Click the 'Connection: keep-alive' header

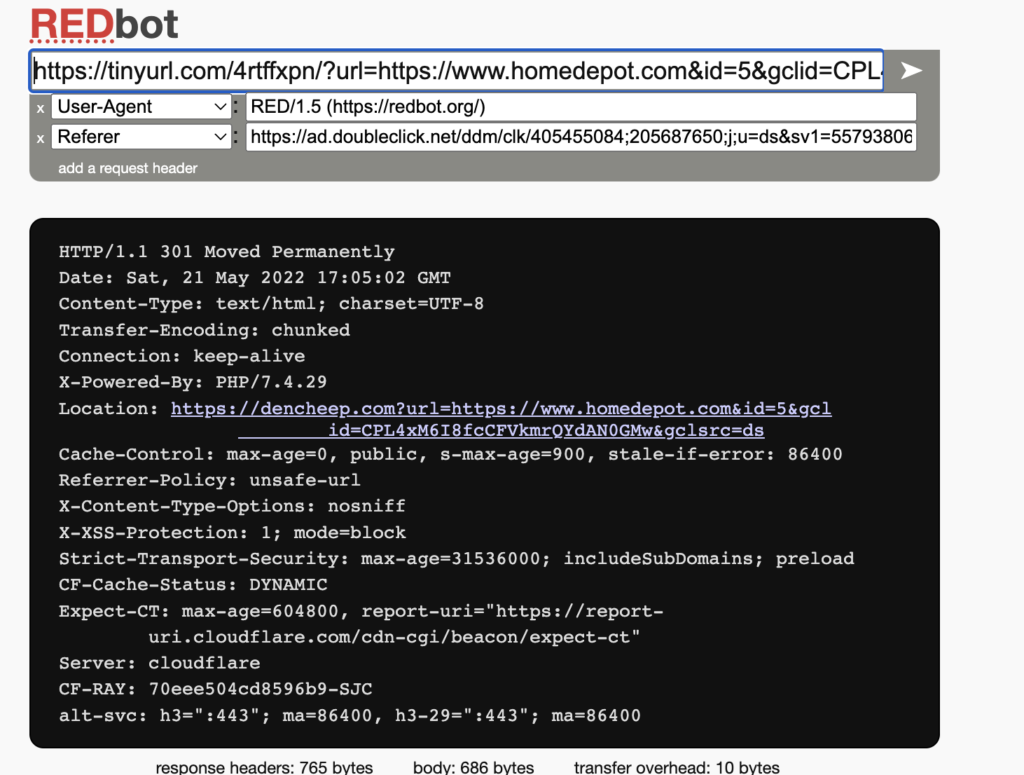tap(182, 356)
